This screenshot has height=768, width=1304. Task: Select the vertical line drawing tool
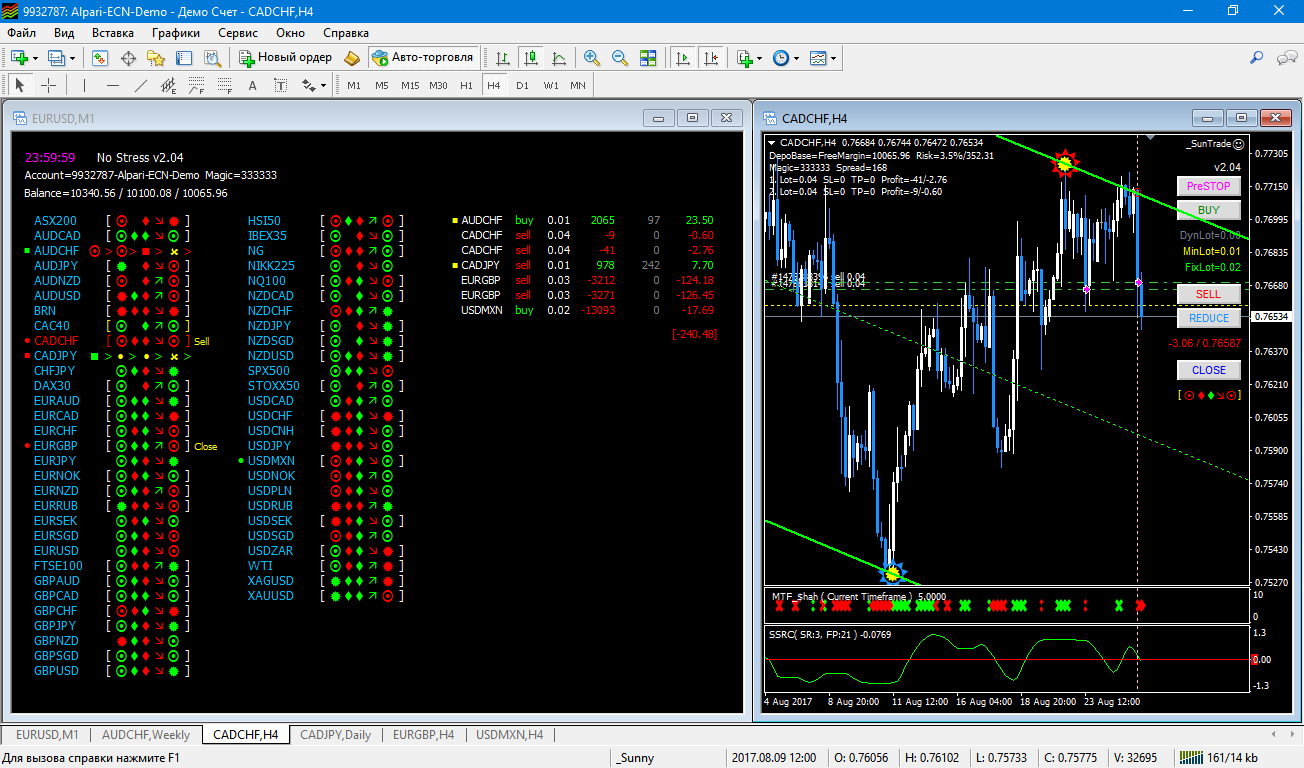coord(84,85)
